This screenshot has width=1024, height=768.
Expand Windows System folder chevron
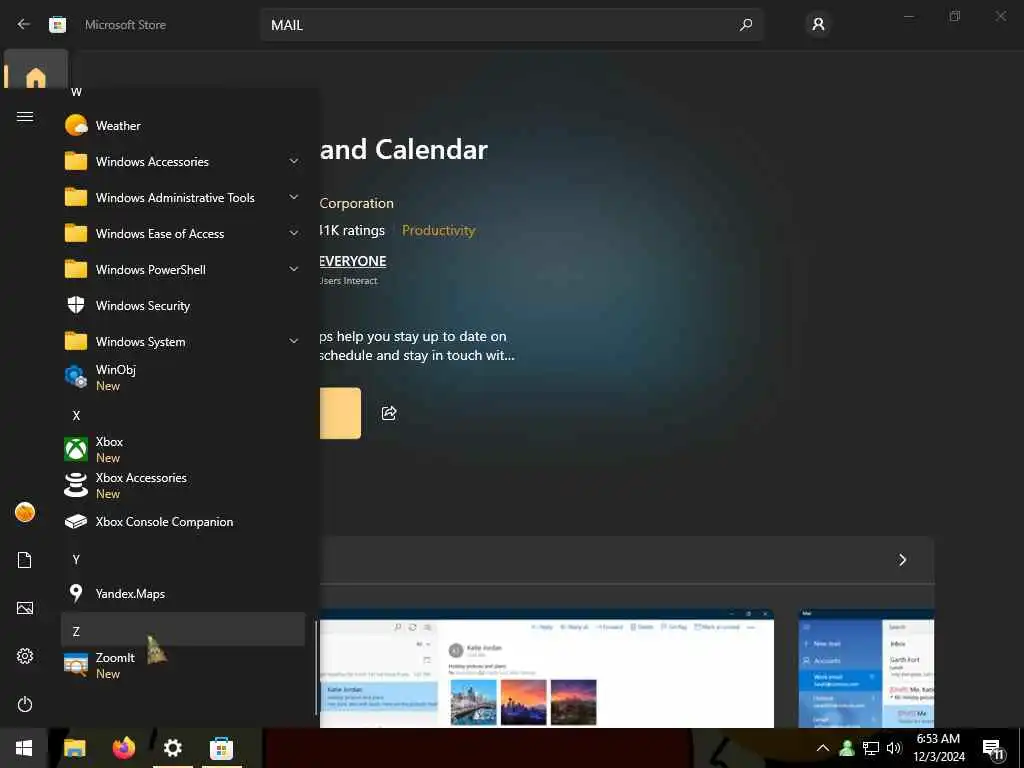(x=294, y=341)
